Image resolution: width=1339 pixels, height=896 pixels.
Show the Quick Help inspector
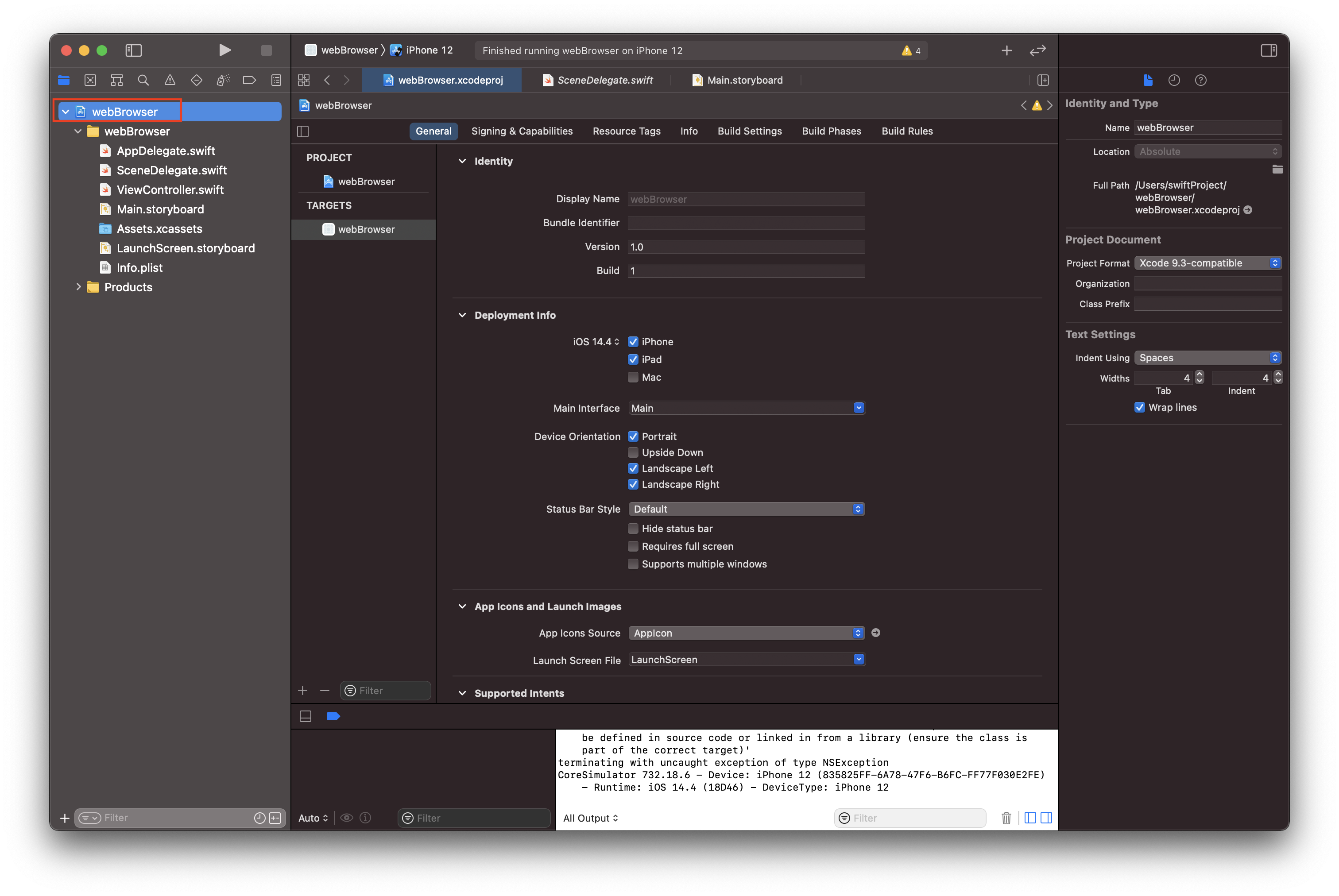pos(1201,80)
